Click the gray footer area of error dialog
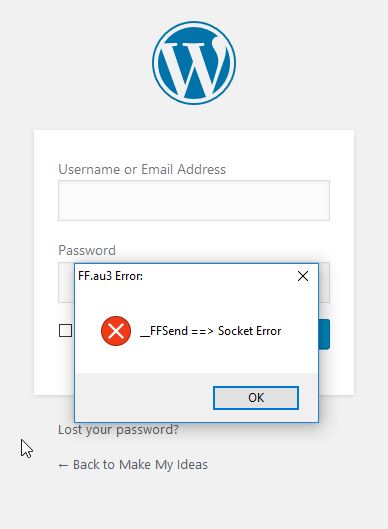The height and width of the screenshot is (529, 388). pos(143,397)
